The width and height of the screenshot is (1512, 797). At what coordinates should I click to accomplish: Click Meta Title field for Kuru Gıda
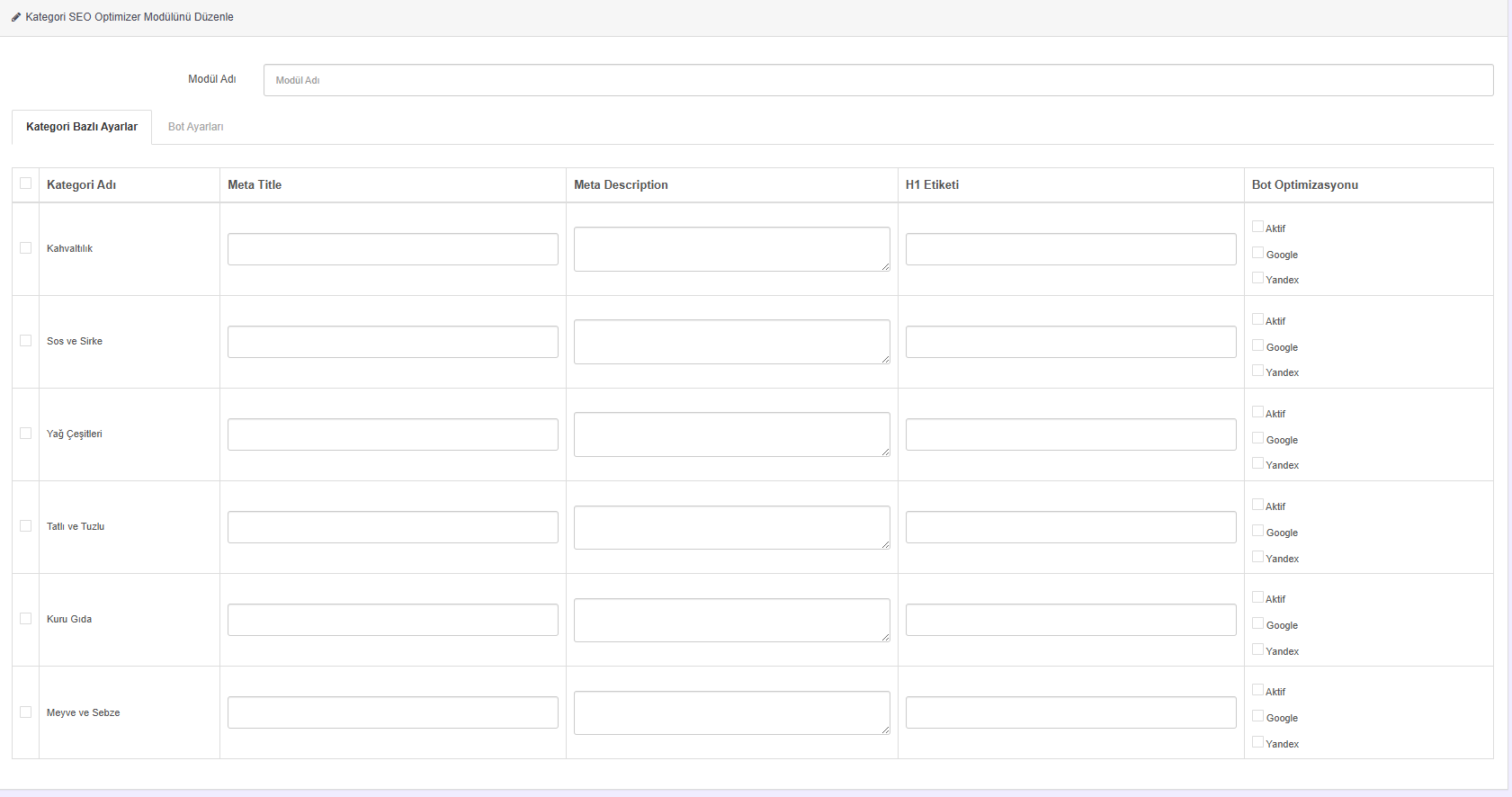(393, 620)
